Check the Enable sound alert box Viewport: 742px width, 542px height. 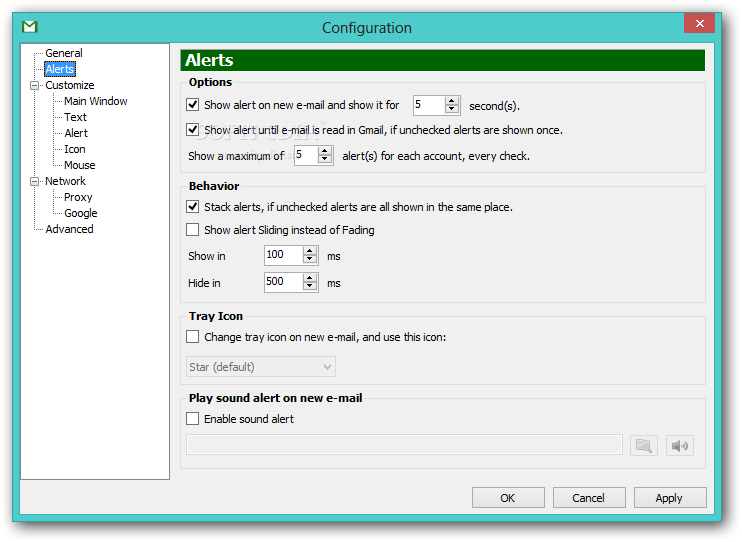[193, 418]
